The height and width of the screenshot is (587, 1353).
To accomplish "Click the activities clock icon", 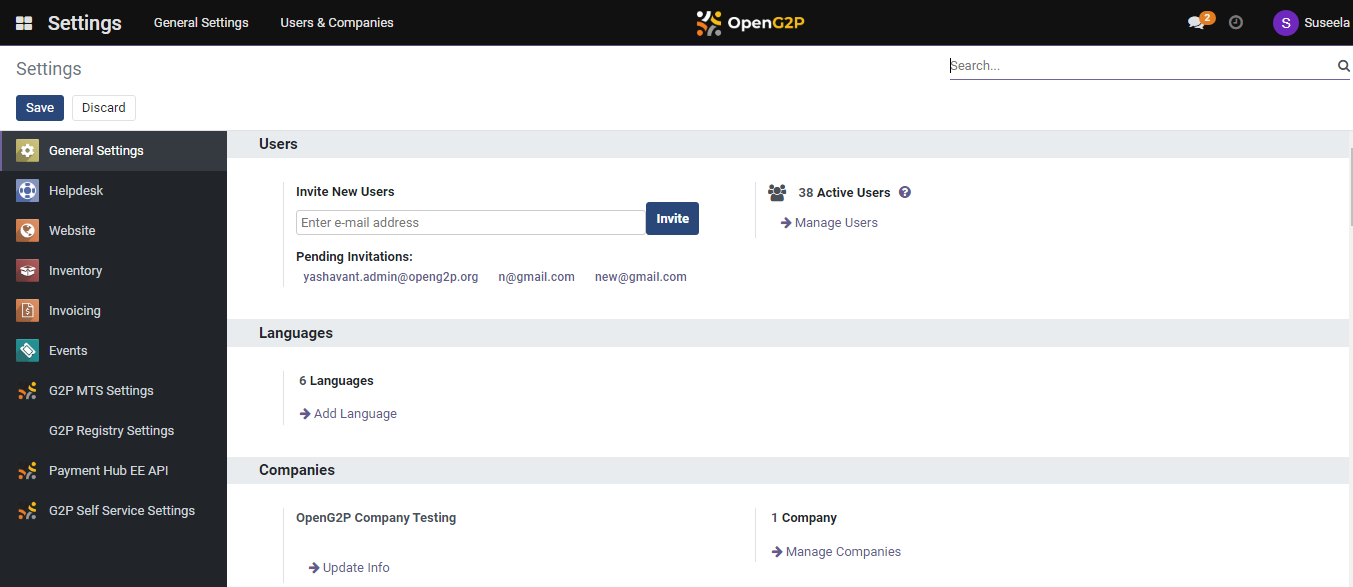I will 1236,23.
